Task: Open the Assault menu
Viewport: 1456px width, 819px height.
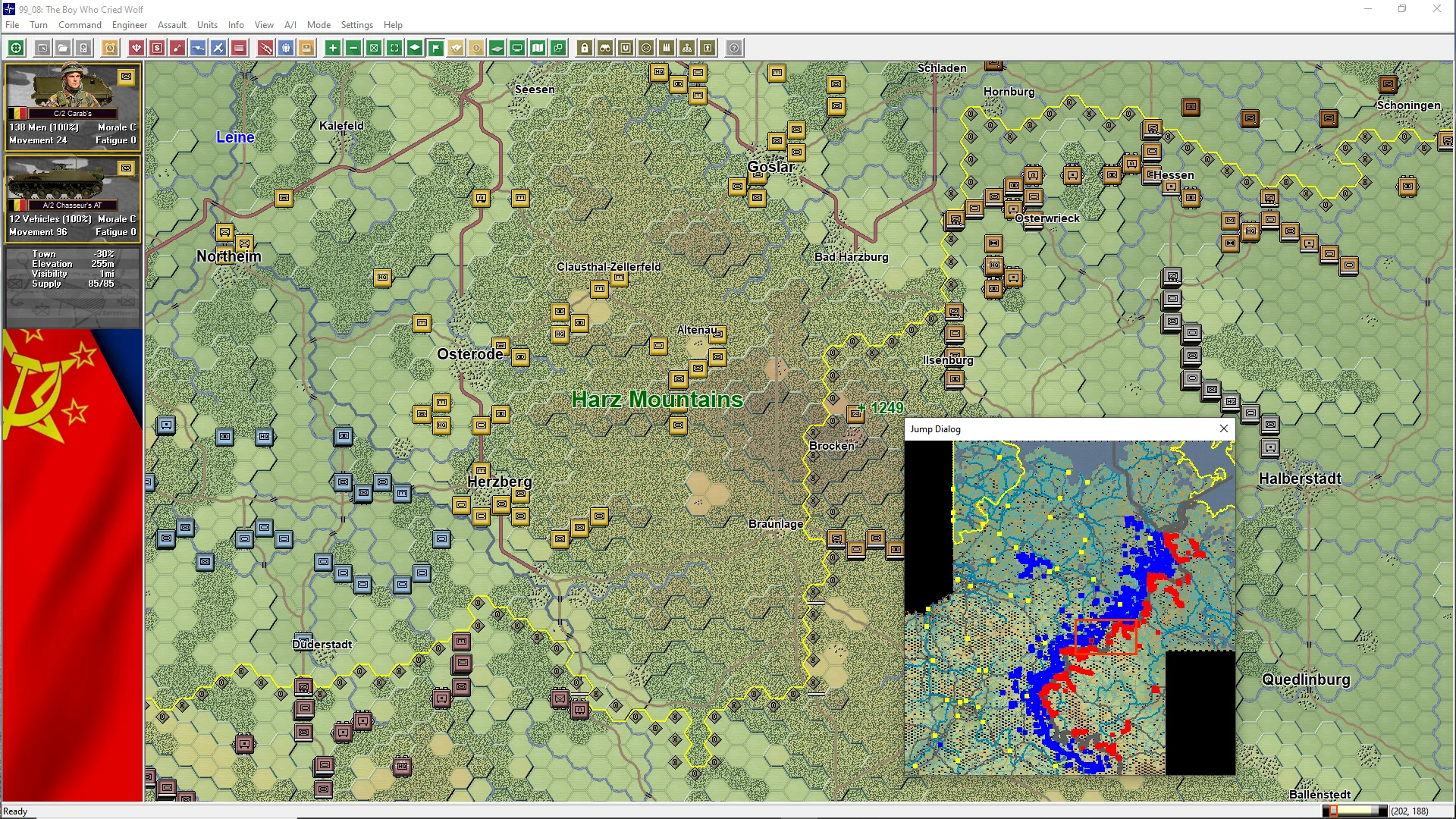Action: (172, 25)
